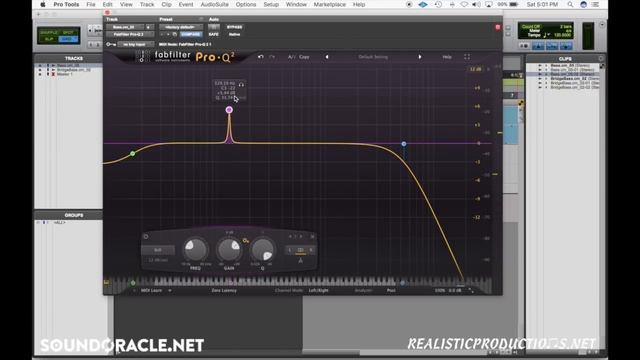The image size is (640, 360).
Task: Click the FREQ knob
Action: (195, 249)
